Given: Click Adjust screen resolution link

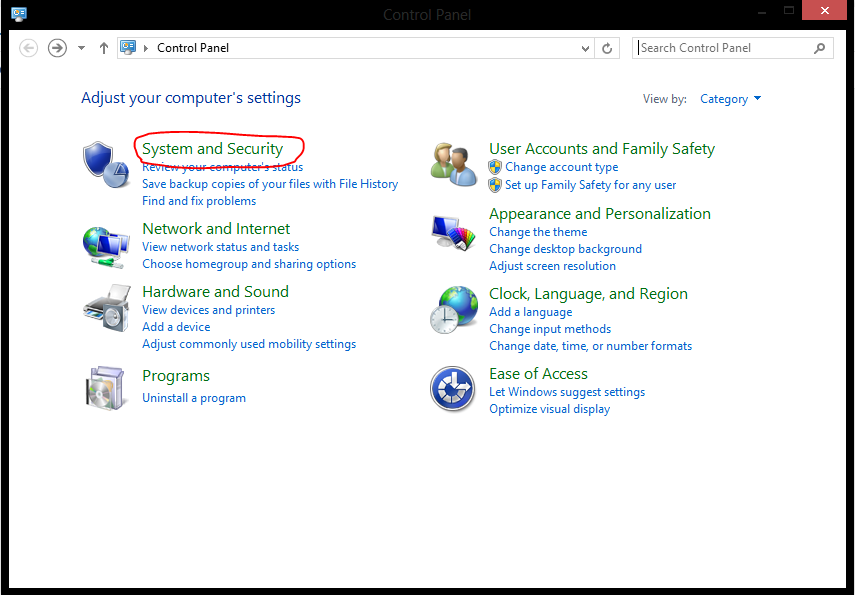Looking at the screenshot, I should point(552,266).
